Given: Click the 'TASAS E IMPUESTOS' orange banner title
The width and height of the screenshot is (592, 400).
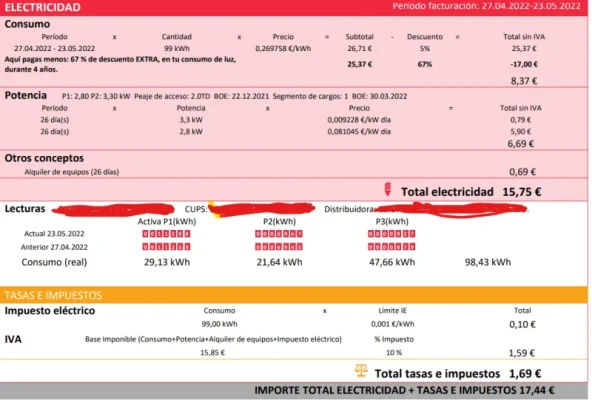Looking at the screenshot, I should (x=53, y=295).
